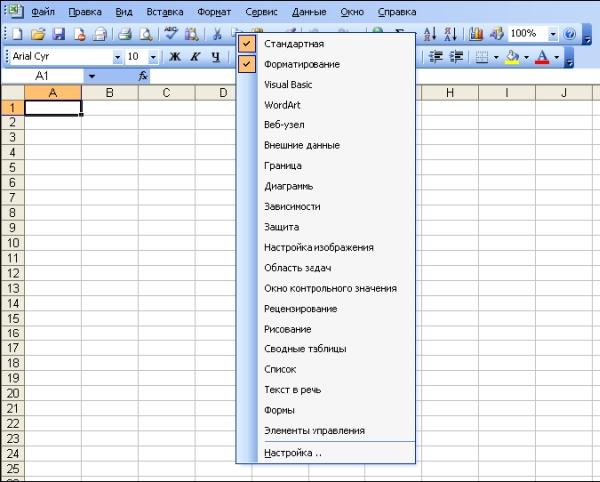Screen dimensions: 600x482
Task: Open the Arial Cyr font dropdown
Action: pos(117,57)
